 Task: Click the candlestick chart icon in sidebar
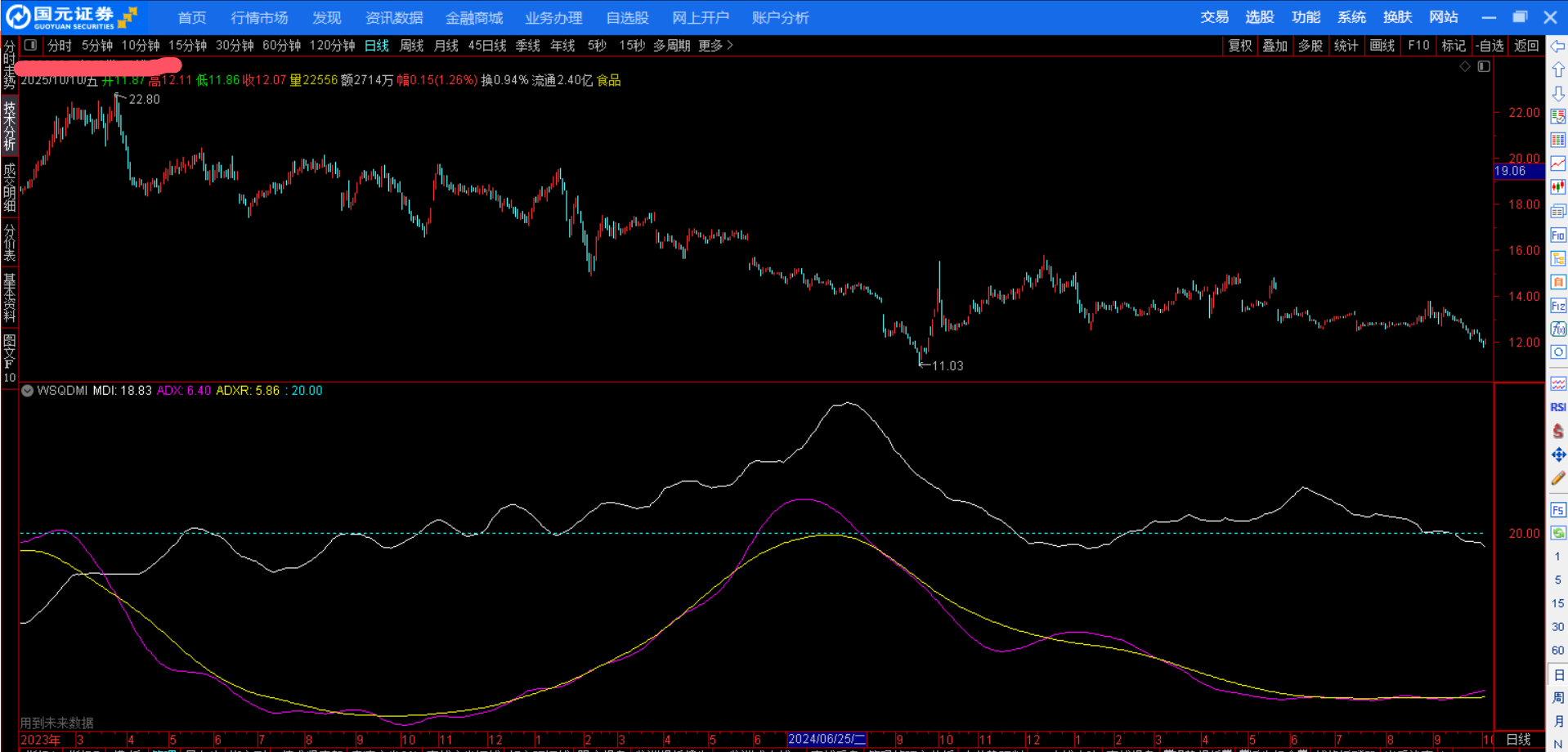1558,187
